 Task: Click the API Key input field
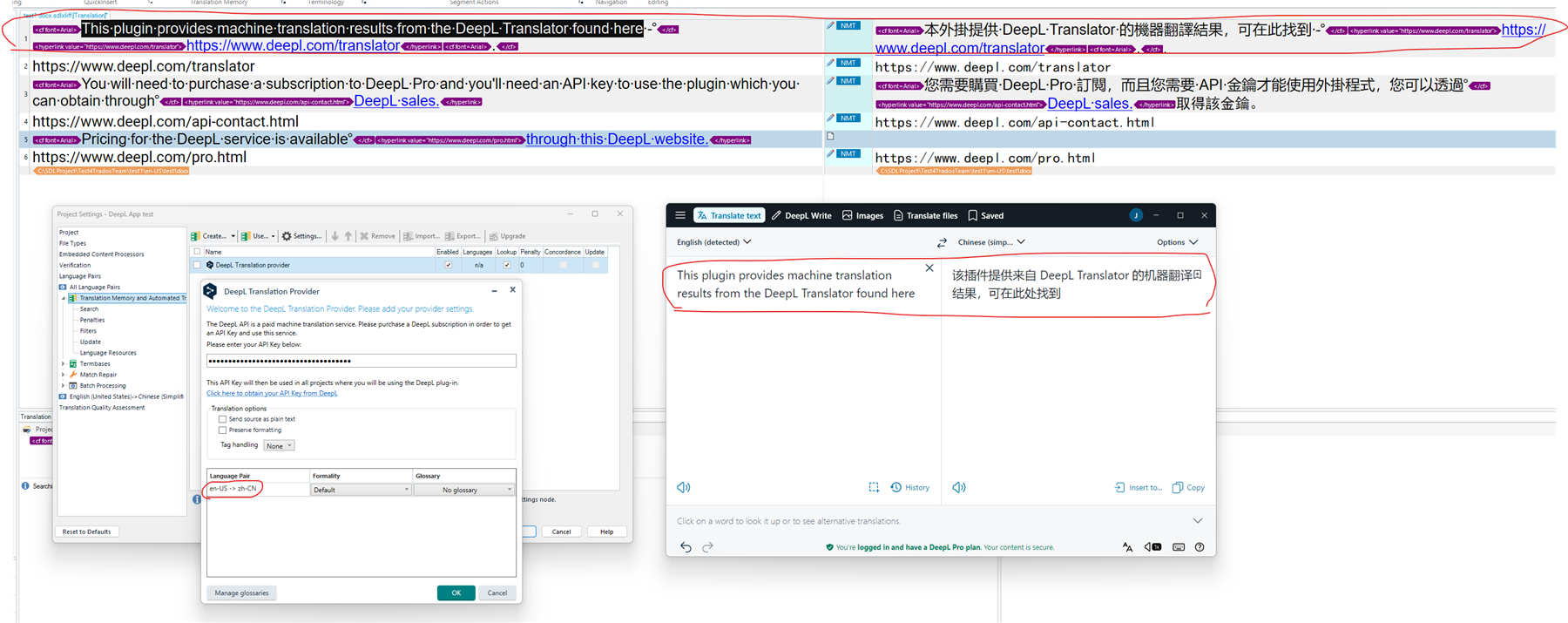(361, 361)
